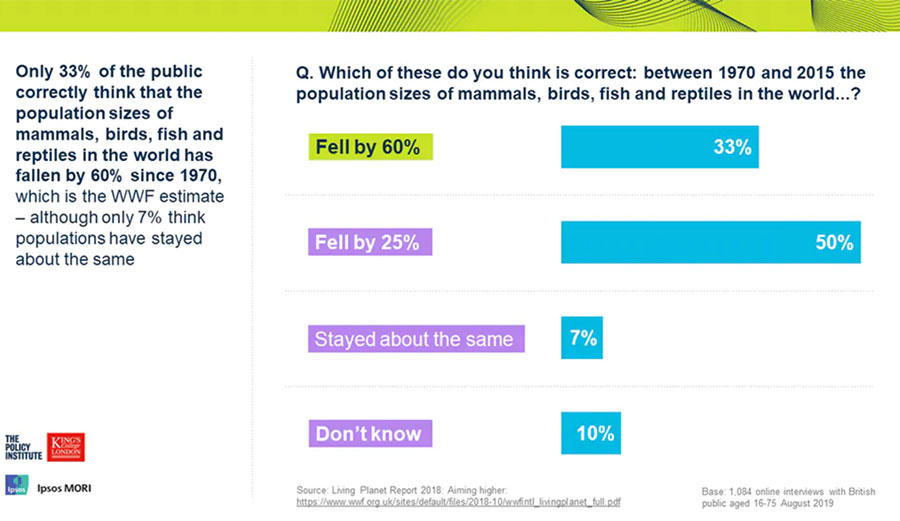The height and width of the screenshot is (521, 900).
Task: Click the 'populations have stayed about the same' text
Action: [109, 249]
